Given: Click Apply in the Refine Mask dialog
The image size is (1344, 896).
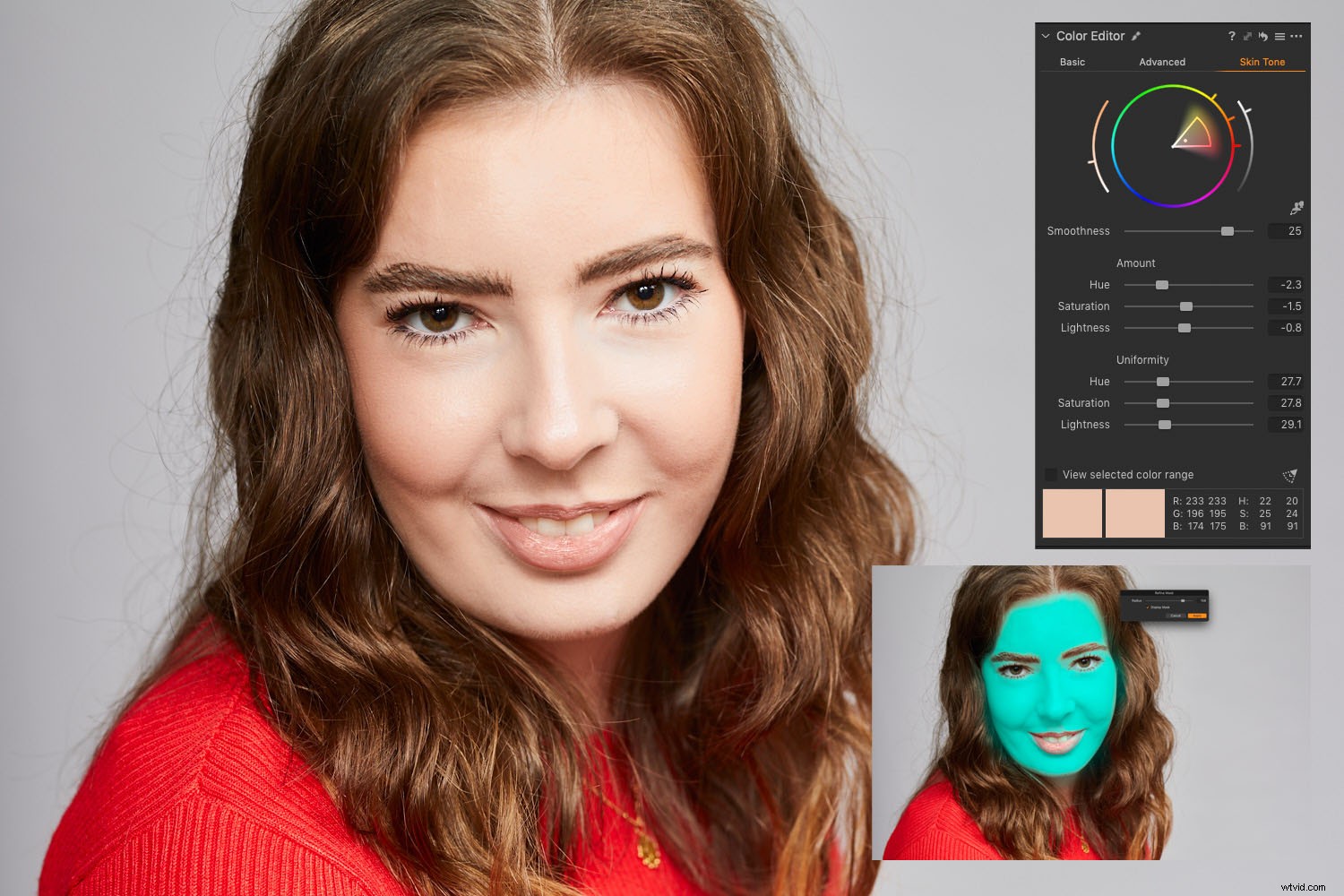Looking at the screenshot, I should tap(1198, 615).
